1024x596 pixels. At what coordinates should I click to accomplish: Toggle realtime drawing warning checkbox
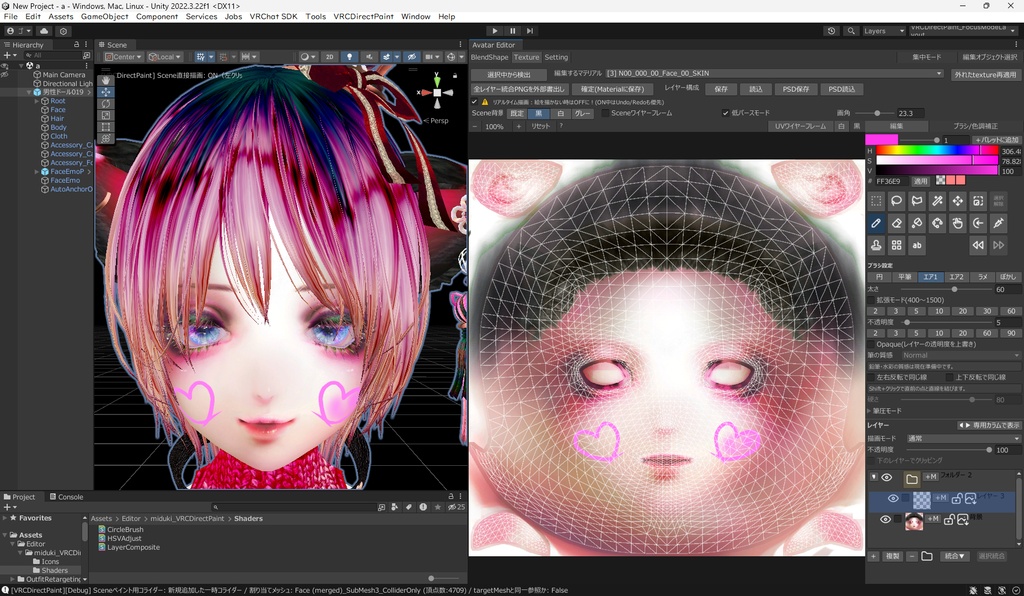[474, 102]
